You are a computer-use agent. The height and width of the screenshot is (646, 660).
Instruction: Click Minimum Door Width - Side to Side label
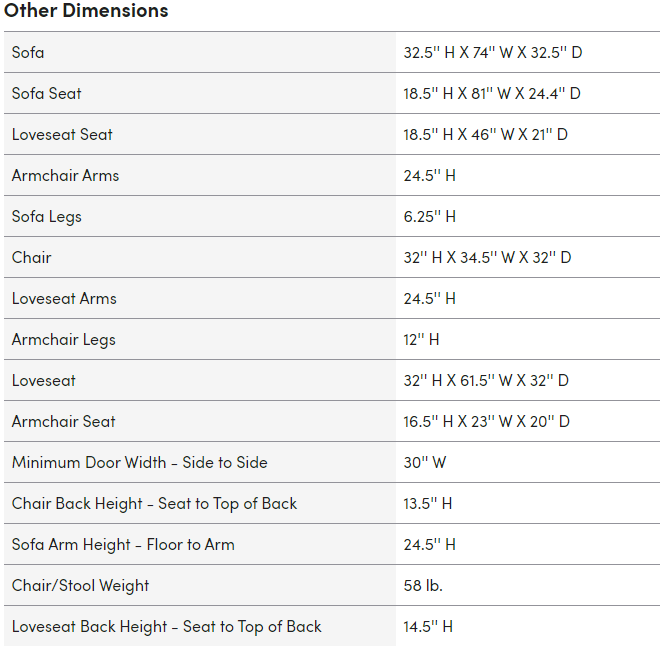coord(140,463)
